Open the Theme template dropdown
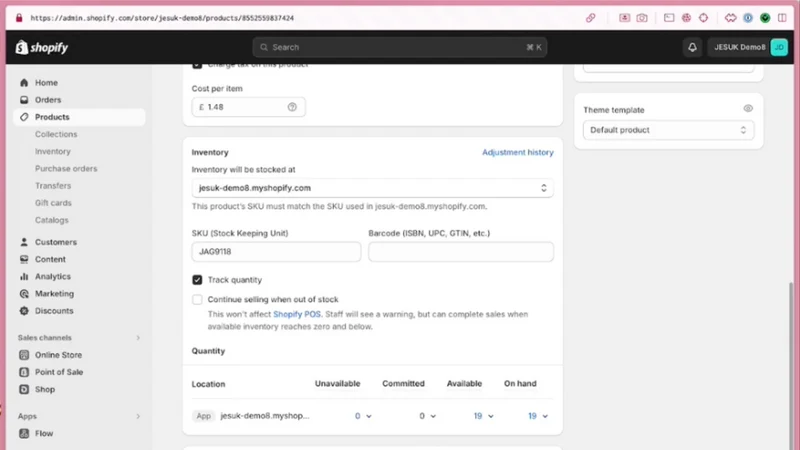Viewport: 800px width, 450px height. 668,130
